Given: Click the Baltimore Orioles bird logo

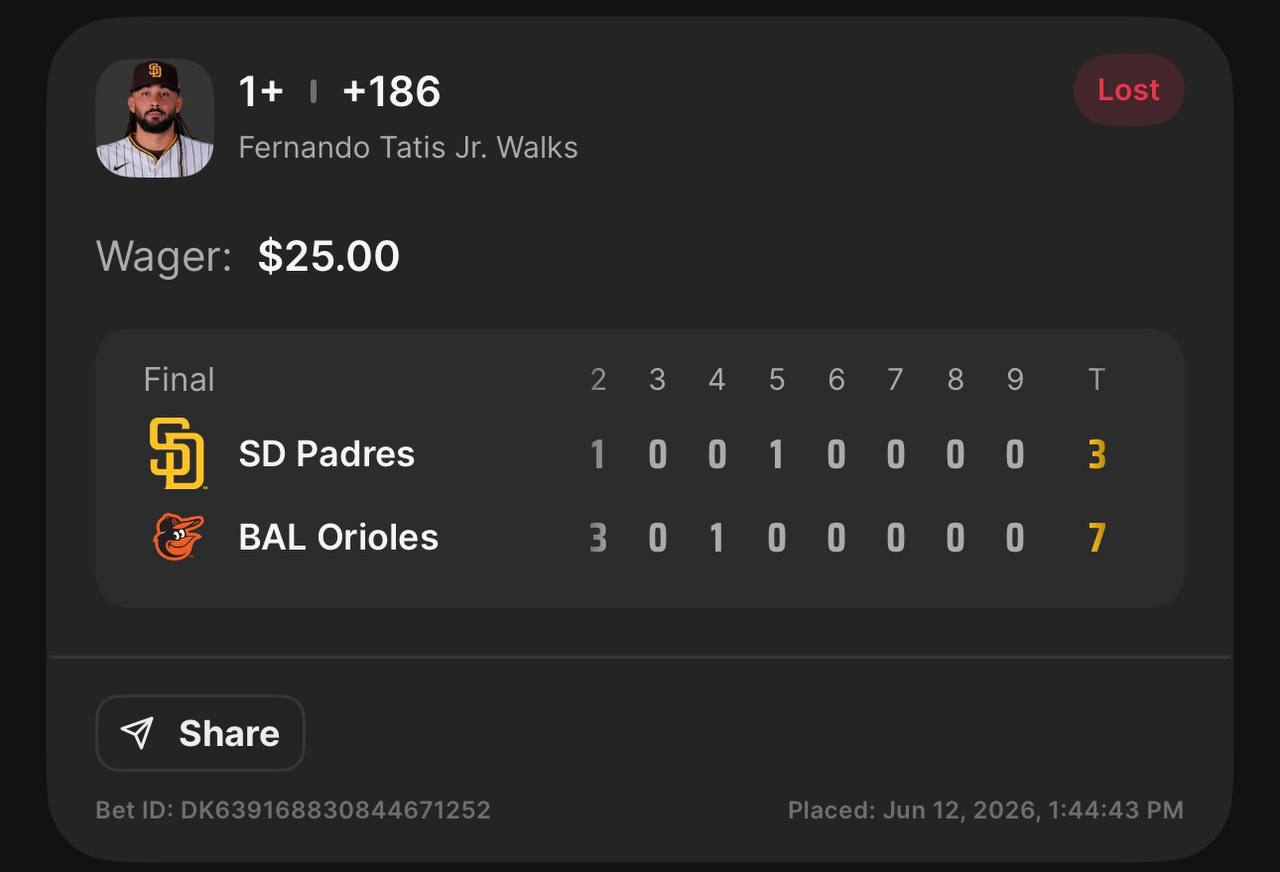Looking at the screenshot, I should (x=178, y=537).
